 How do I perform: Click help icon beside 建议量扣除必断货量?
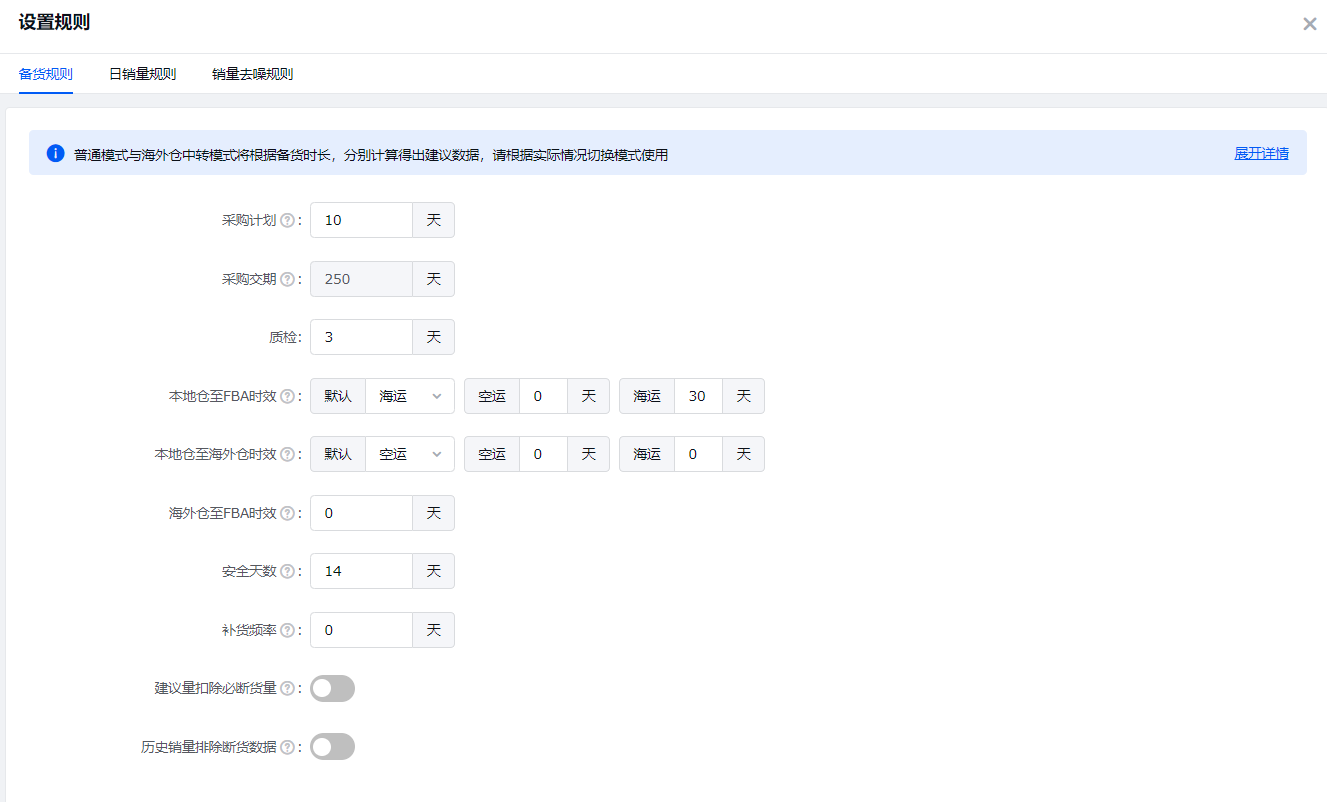pyautogui.click(x=287, y=688)
